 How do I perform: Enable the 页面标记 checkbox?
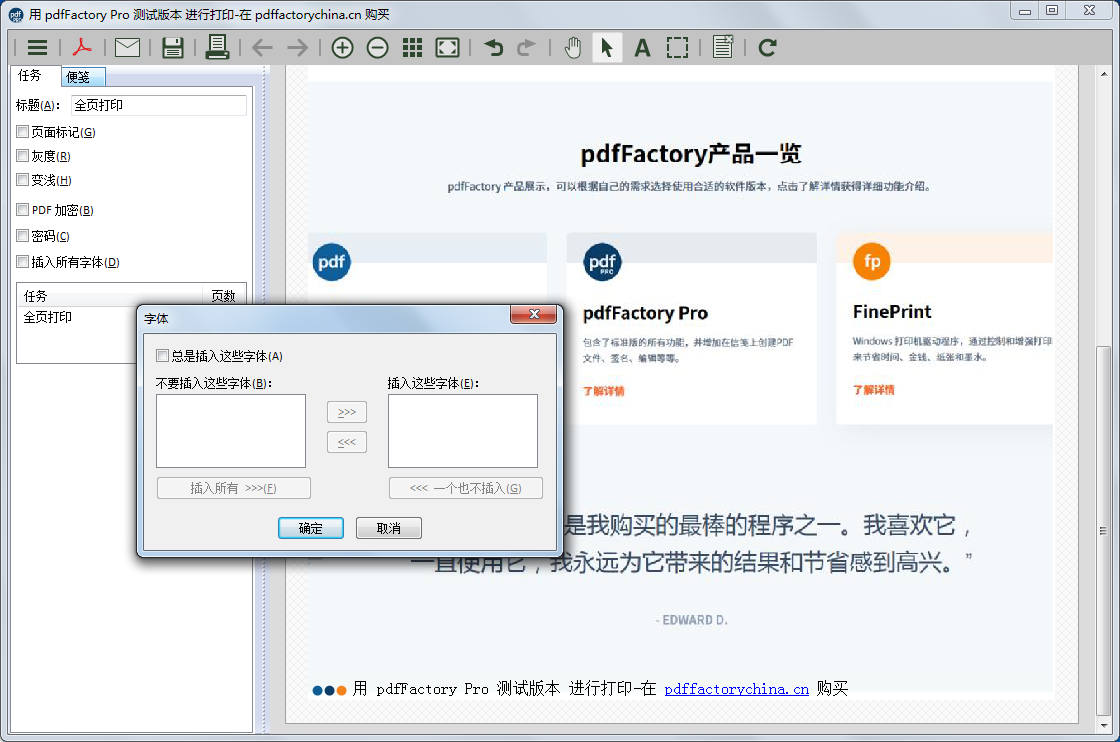click(x=23, y=132)
